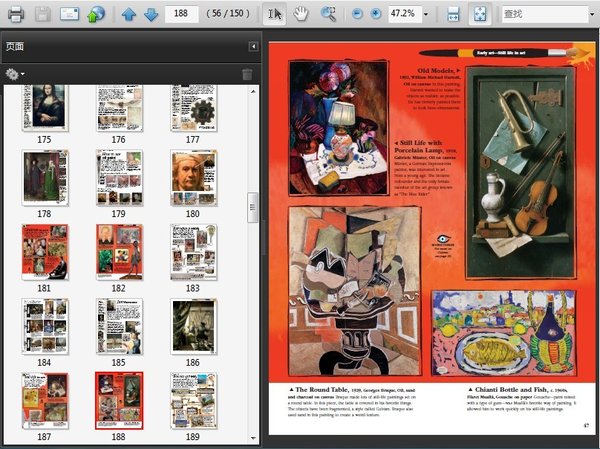Click the zoom percentage field 47.2%
600x449 pixels.
pos(404,14)
